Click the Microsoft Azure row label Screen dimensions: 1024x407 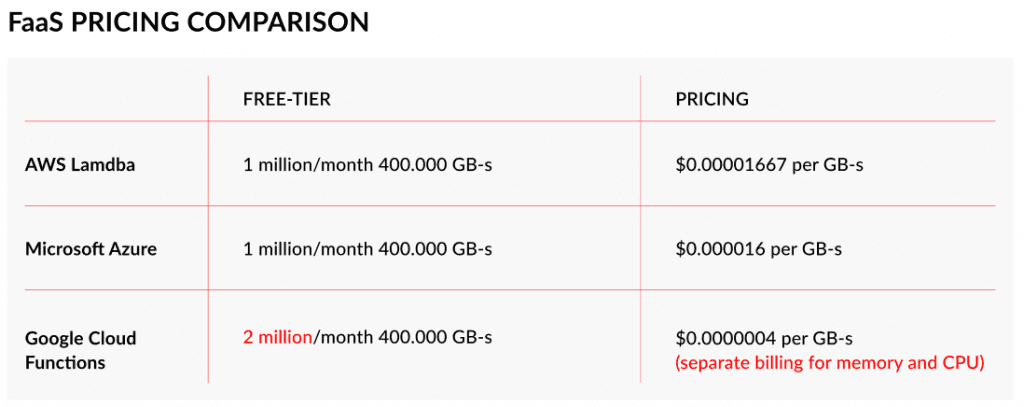pos(90,249)
